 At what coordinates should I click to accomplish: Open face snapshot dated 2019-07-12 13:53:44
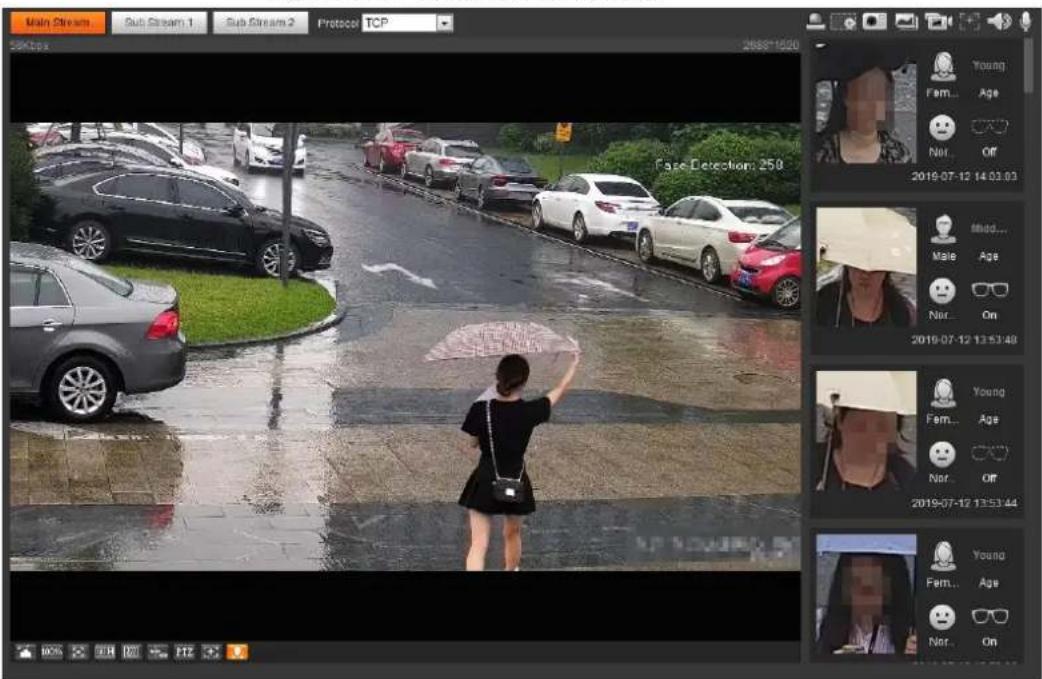pos(866,431)
